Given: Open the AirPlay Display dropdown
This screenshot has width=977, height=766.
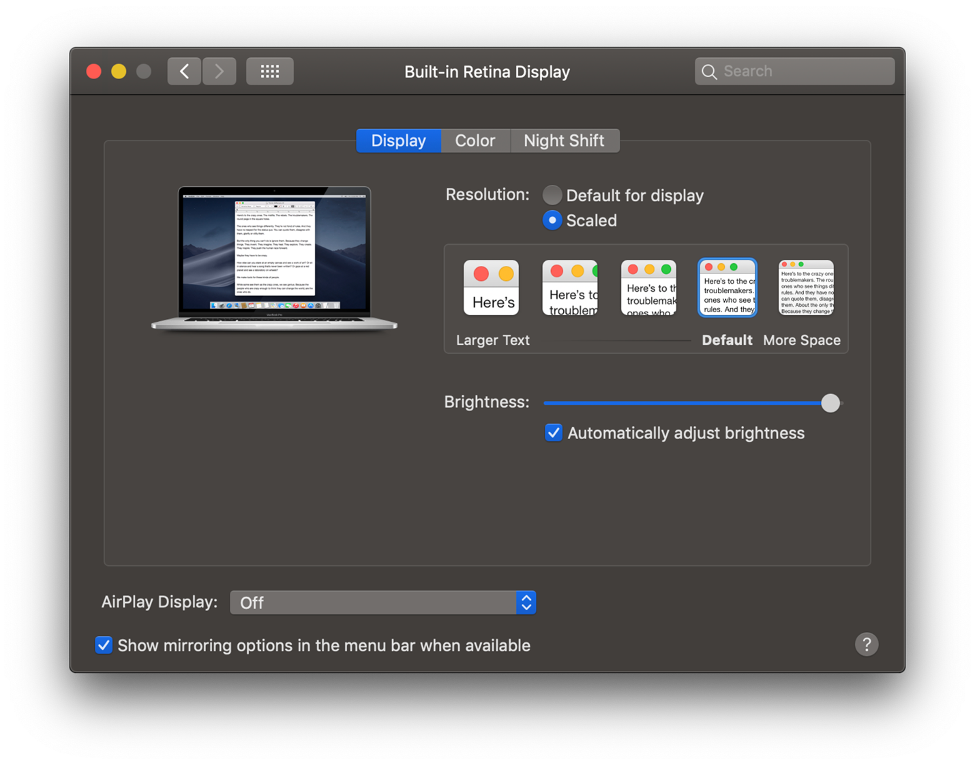Looking at the screenshot, I should (x=383, y=603).
